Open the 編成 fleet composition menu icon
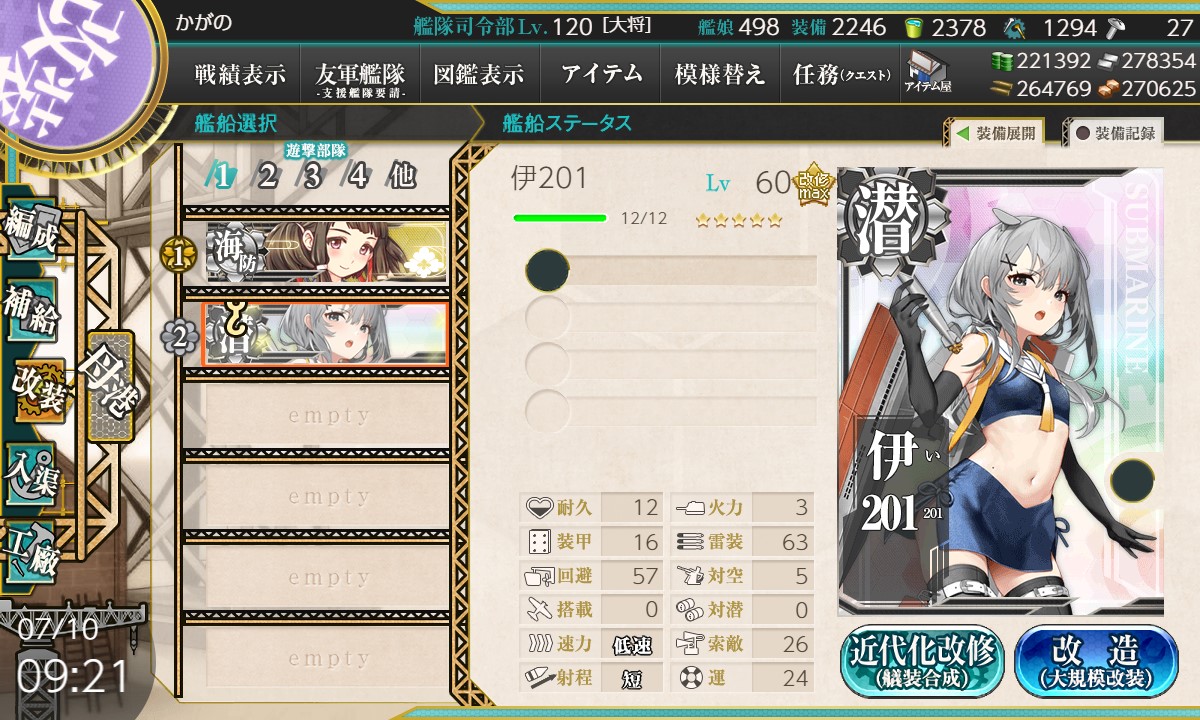This screenshot has width=1200, height=720. pyautogui.click(x=30, y=231)
